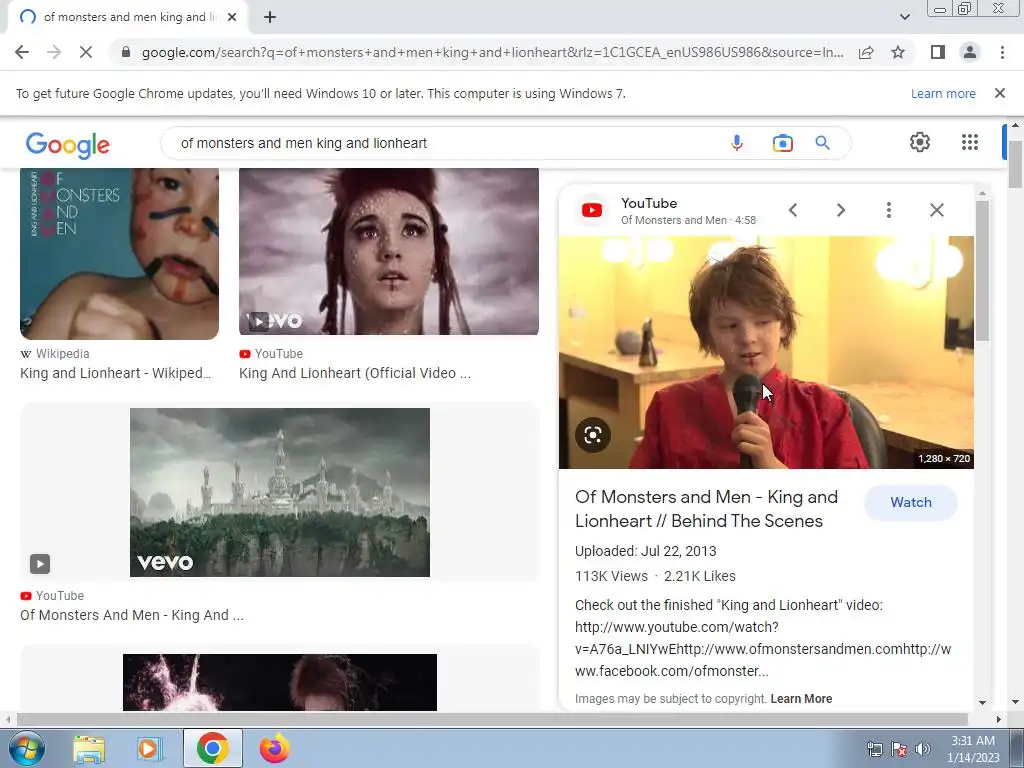Open 'Behind The Scenes' video title
Image resolution: width=1024 pixels, height=768 pixels.
point(706,509)
